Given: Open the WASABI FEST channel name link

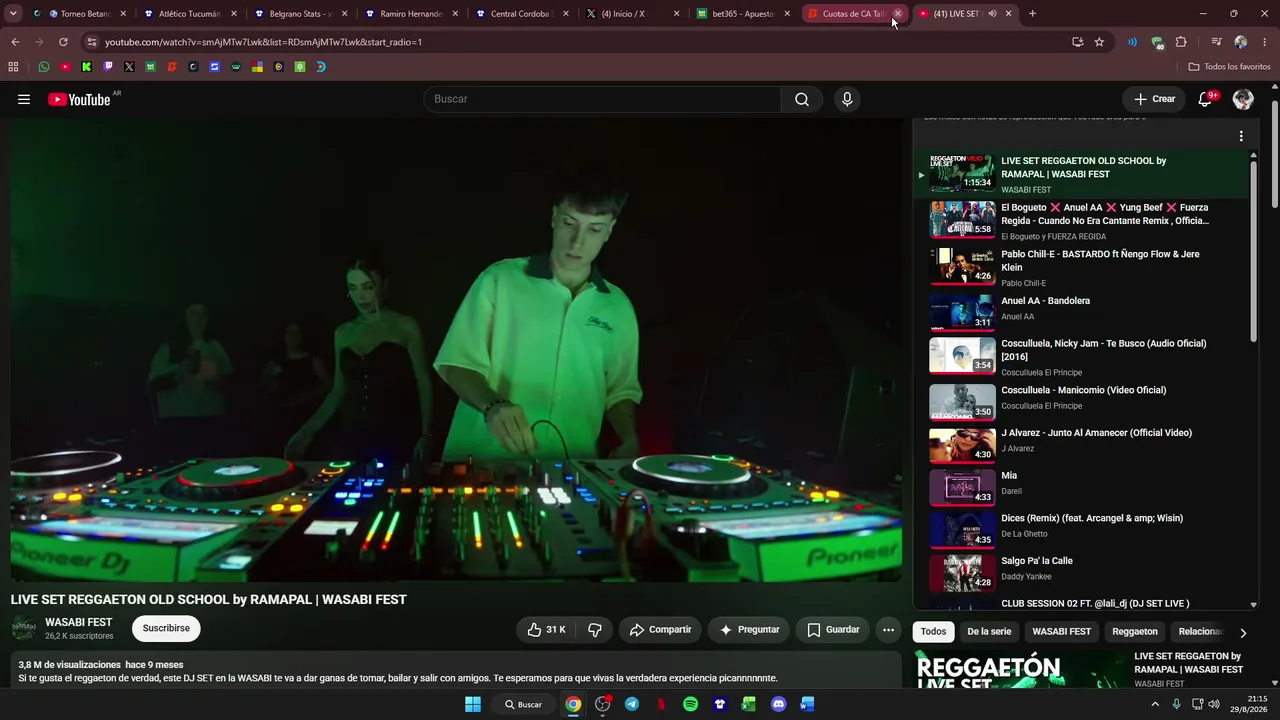Looking at the screenshot, I should pos(78,622).
